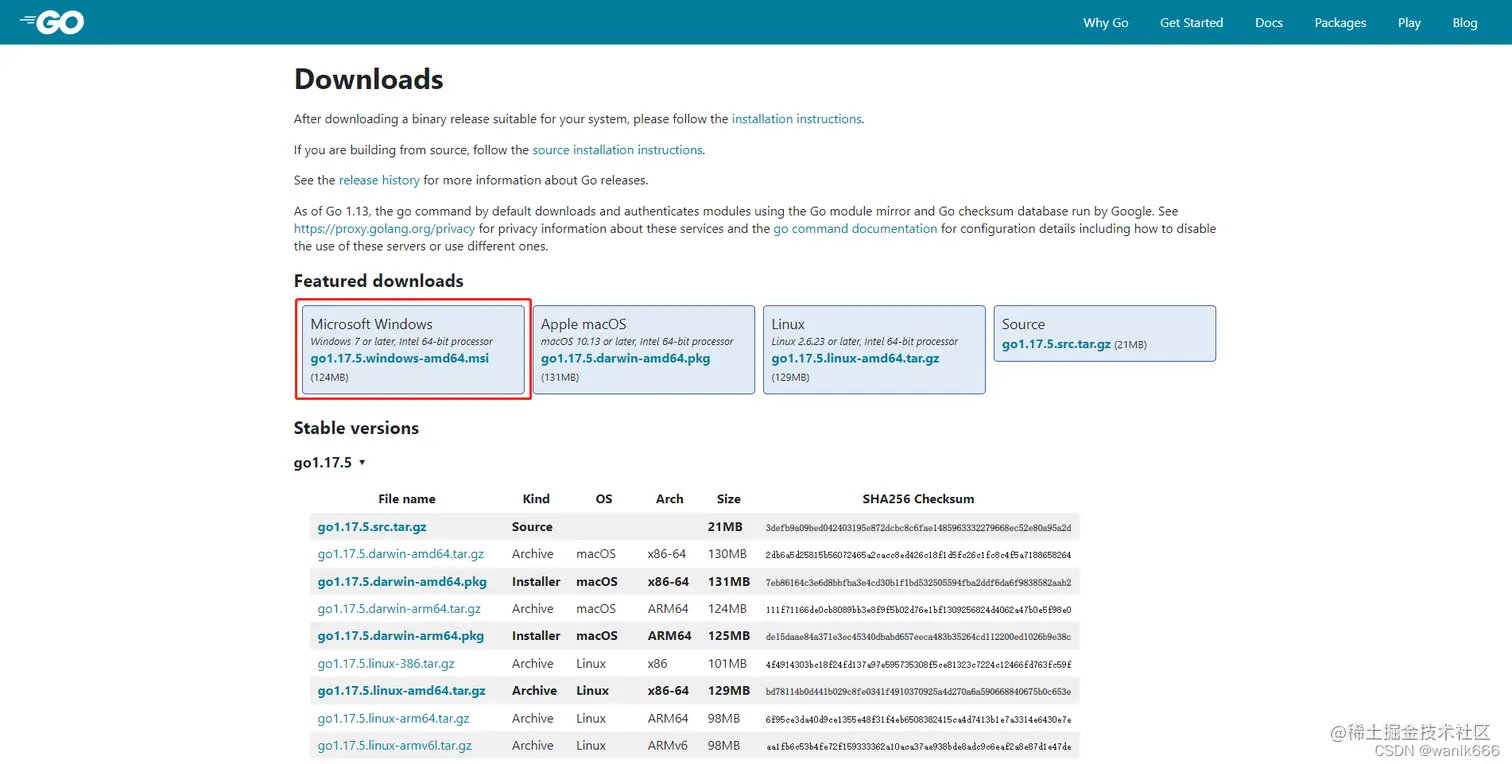Click go1.17.5.darwin-arm64.pkg in the table
Screen dimensions: 1512x764
point(401,636)
